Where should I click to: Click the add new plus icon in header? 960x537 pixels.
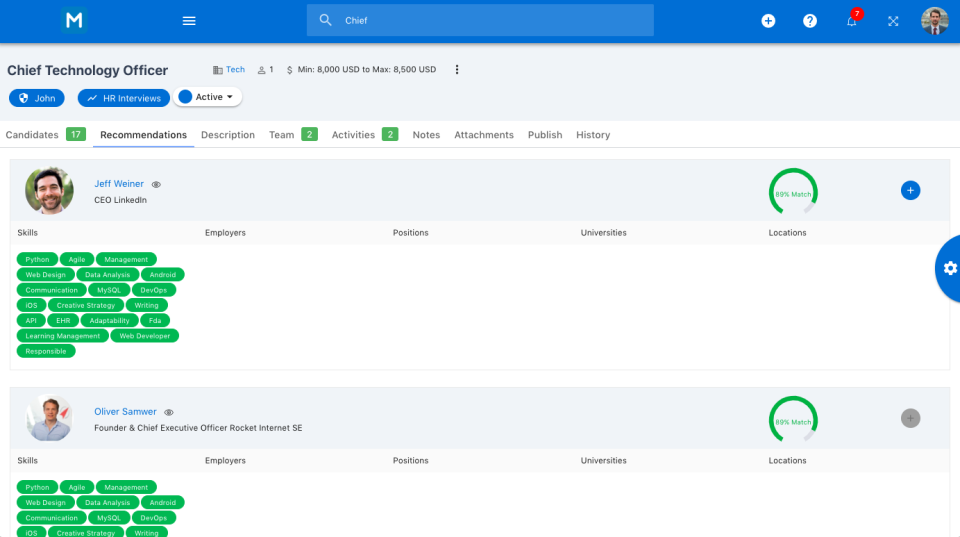(x=768, y=21)
